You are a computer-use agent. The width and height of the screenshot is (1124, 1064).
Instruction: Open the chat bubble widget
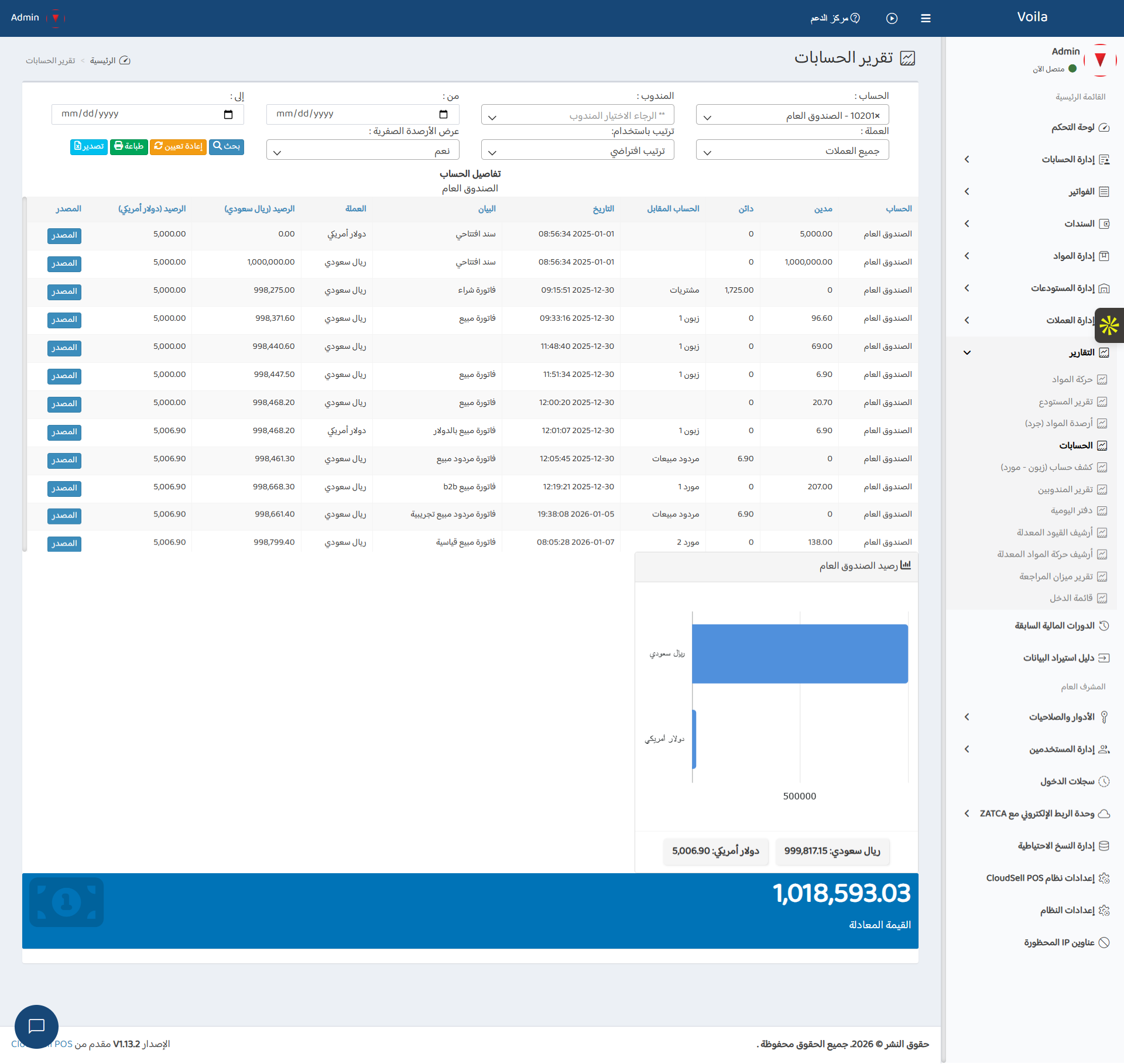click(x=36, y=1027)
